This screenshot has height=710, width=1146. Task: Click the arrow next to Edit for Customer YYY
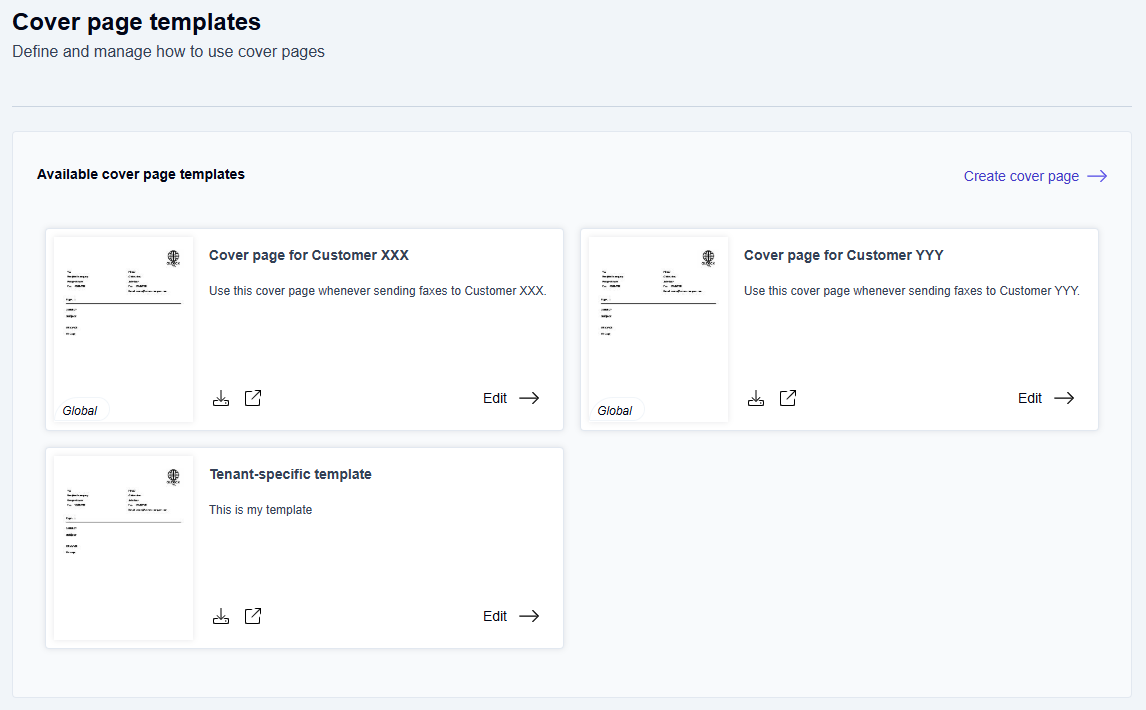tap(1064, 398)
